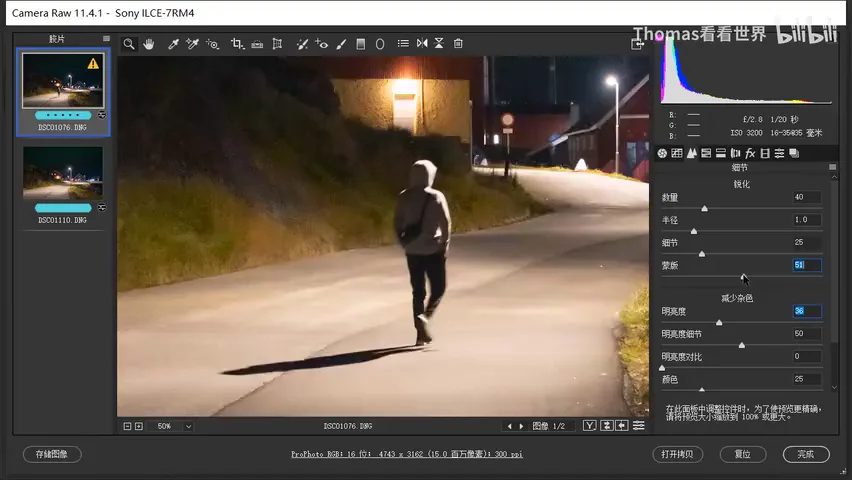Image resolution: width=852 pixels, height=480 pixels.
Task: Zoom out with the minus button
Action: (127, 426)
